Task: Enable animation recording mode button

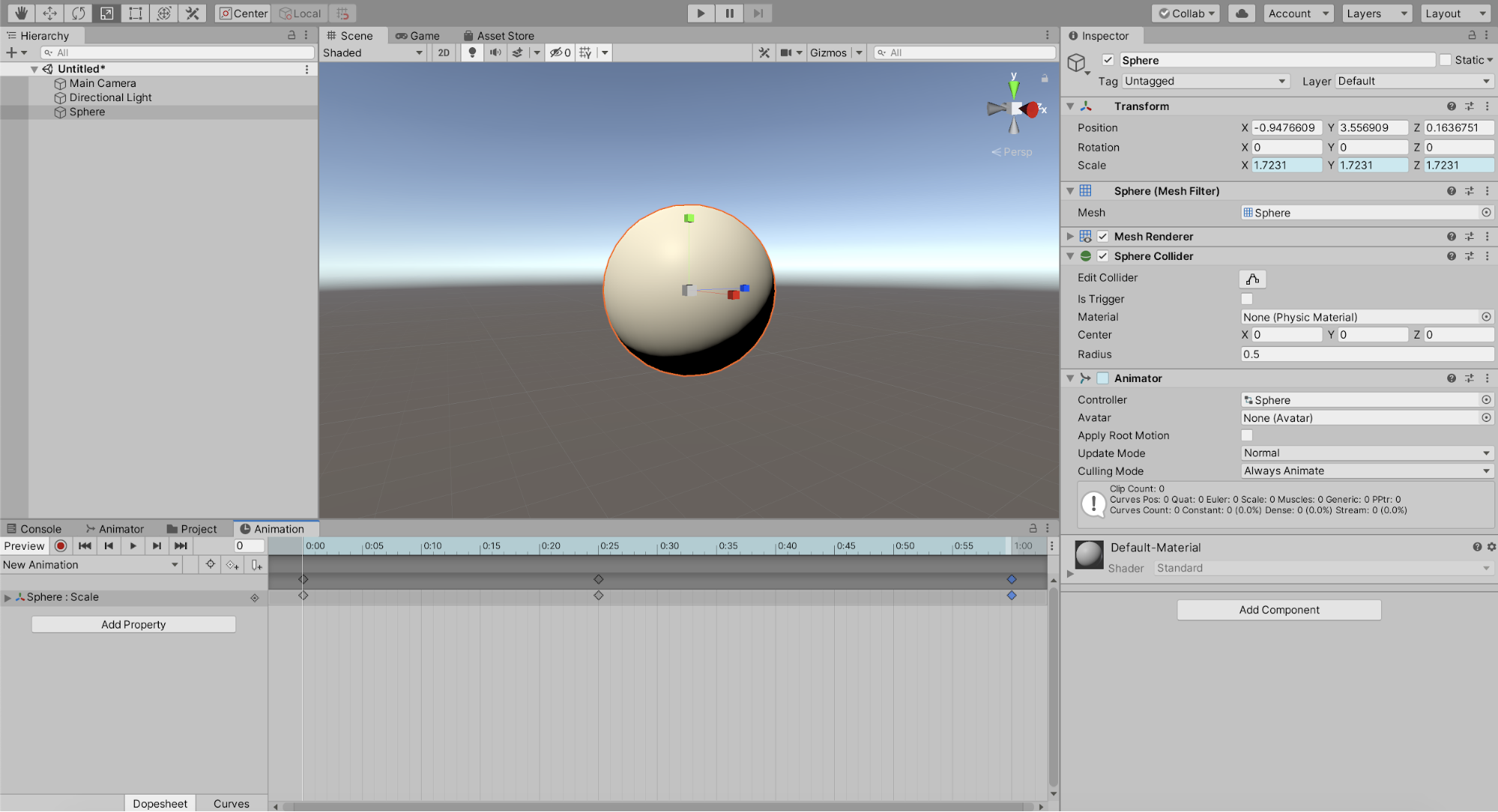Action: [x=61, y=546]
